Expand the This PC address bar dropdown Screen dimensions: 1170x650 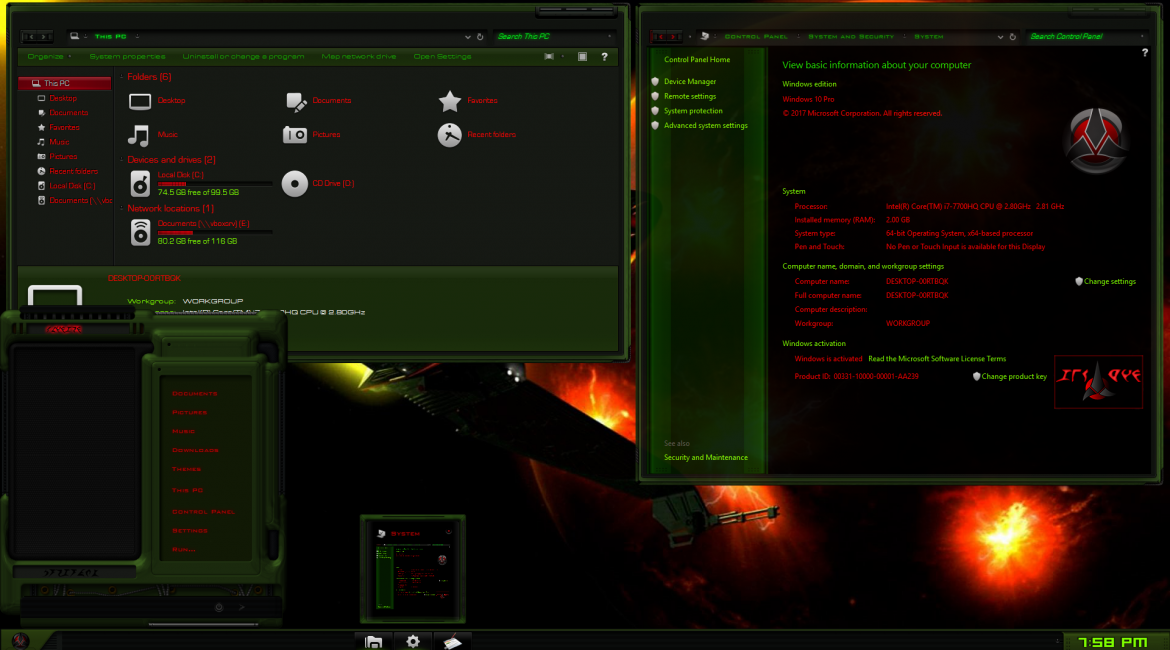(x=468, y=37)
